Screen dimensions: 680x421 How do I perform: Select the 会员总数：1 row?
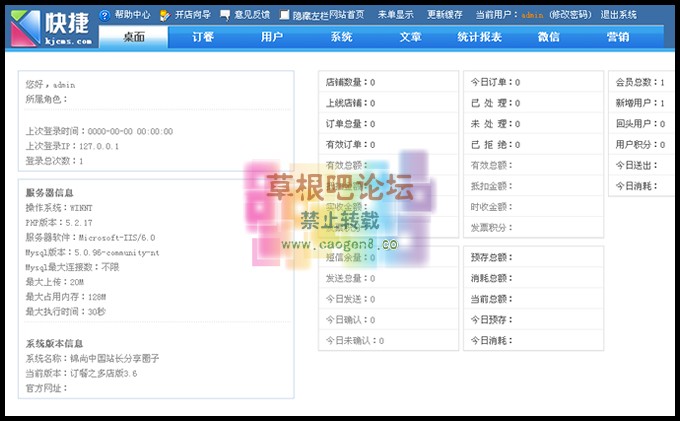641,82
